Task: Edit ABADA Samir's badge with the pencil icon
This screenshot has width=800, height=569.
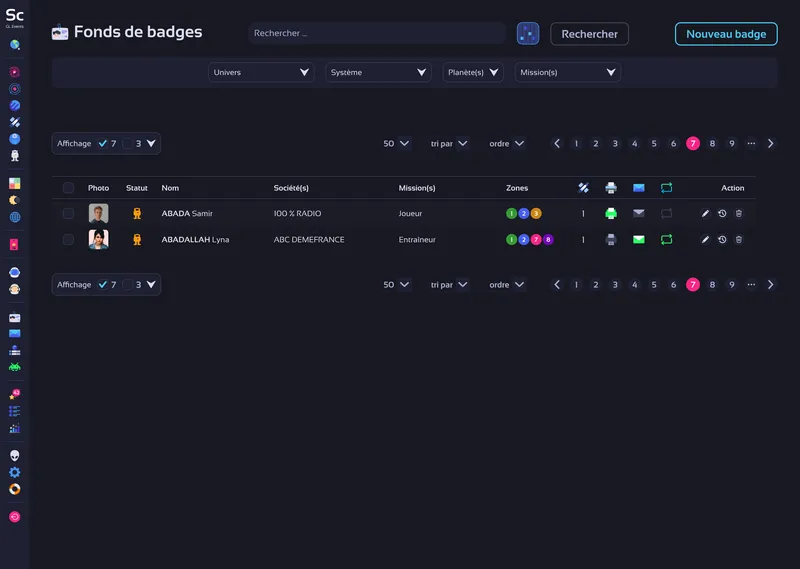Action: [705, 213]
